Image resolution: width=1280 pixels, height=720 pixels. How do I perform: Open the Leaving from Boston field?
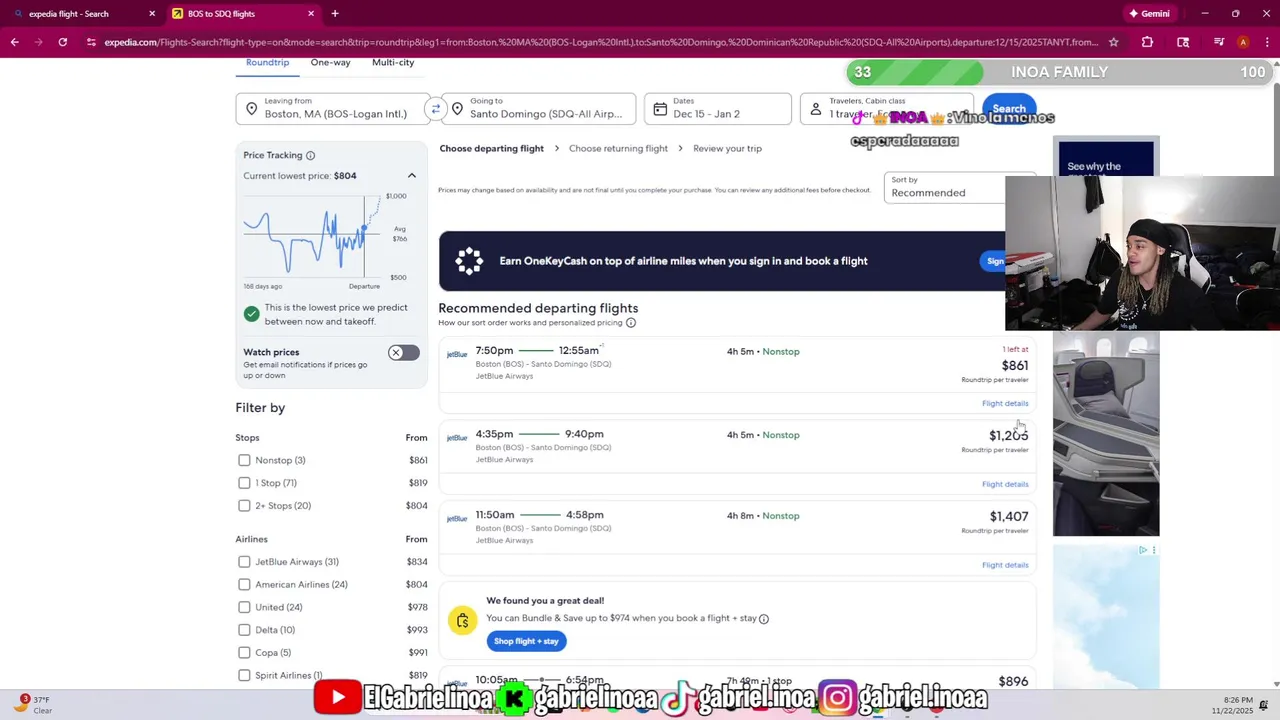331,109
